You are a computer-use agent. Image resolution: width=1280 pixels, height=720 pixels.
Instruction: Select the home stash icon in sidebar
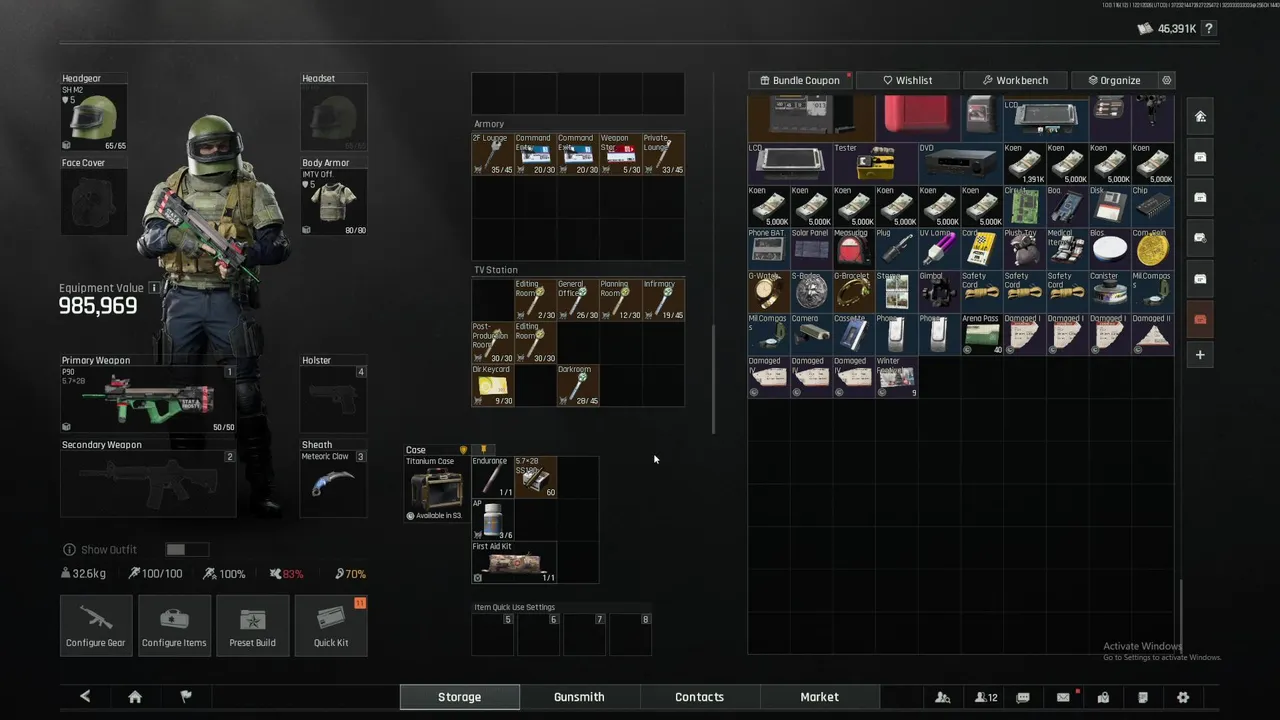(x=1200, y=116)
